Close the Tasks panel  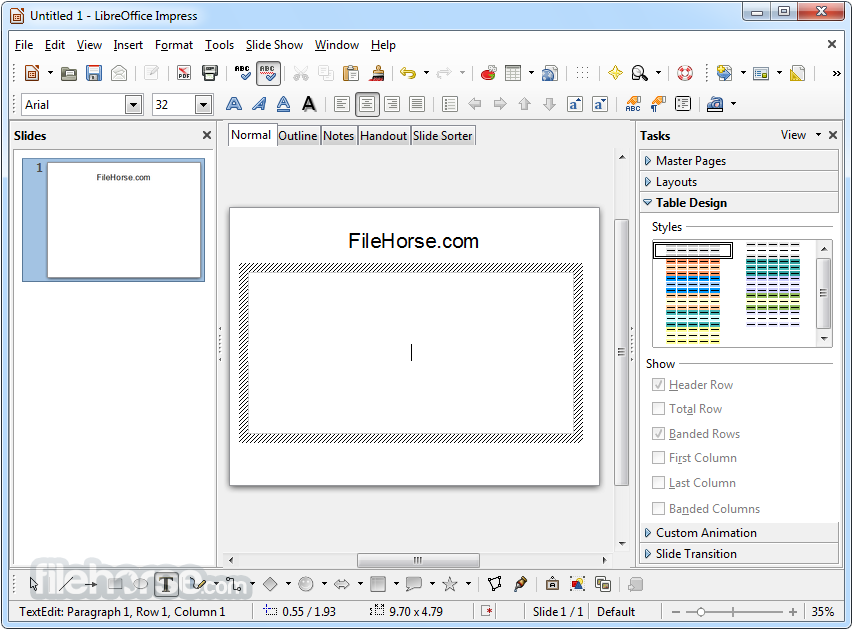pyautogui.click(x=833, y=135)
